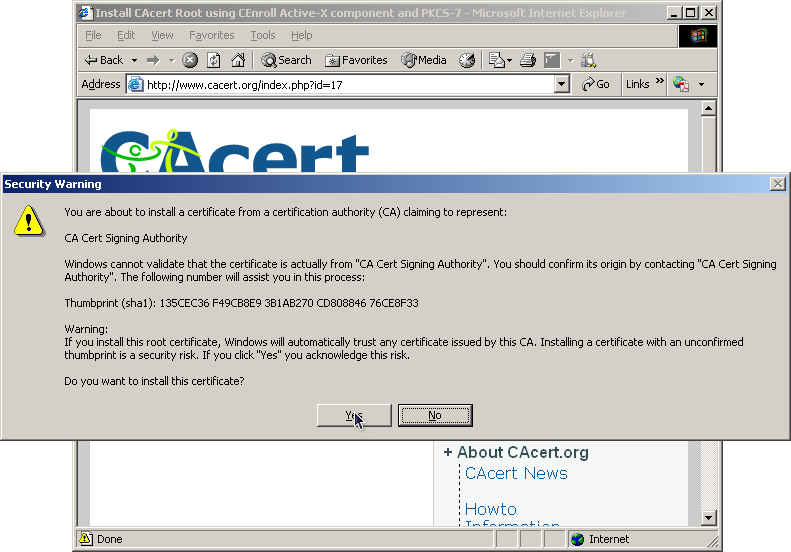Open the Back history dropdown arrow
Image resolution: width=791 pixels, height=552 pixels.
coord(134,61)
